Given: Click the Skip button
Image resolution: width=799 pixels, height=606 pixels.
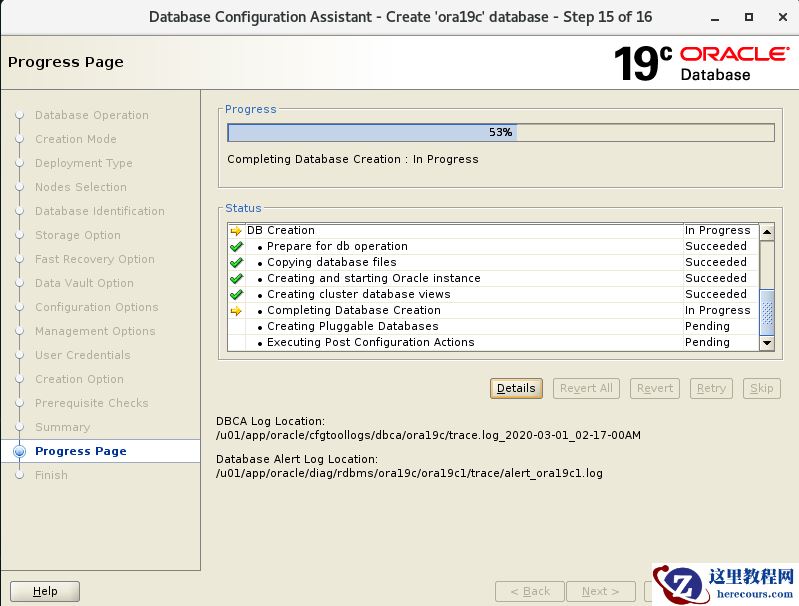Looking at the screenshot, I should (x=761, y=388).
